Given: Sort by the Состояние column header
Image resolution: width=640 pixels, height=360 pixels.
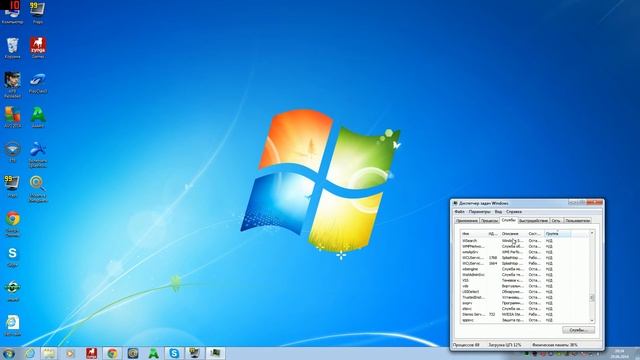Looking at the screenshot, I should 536,234.
